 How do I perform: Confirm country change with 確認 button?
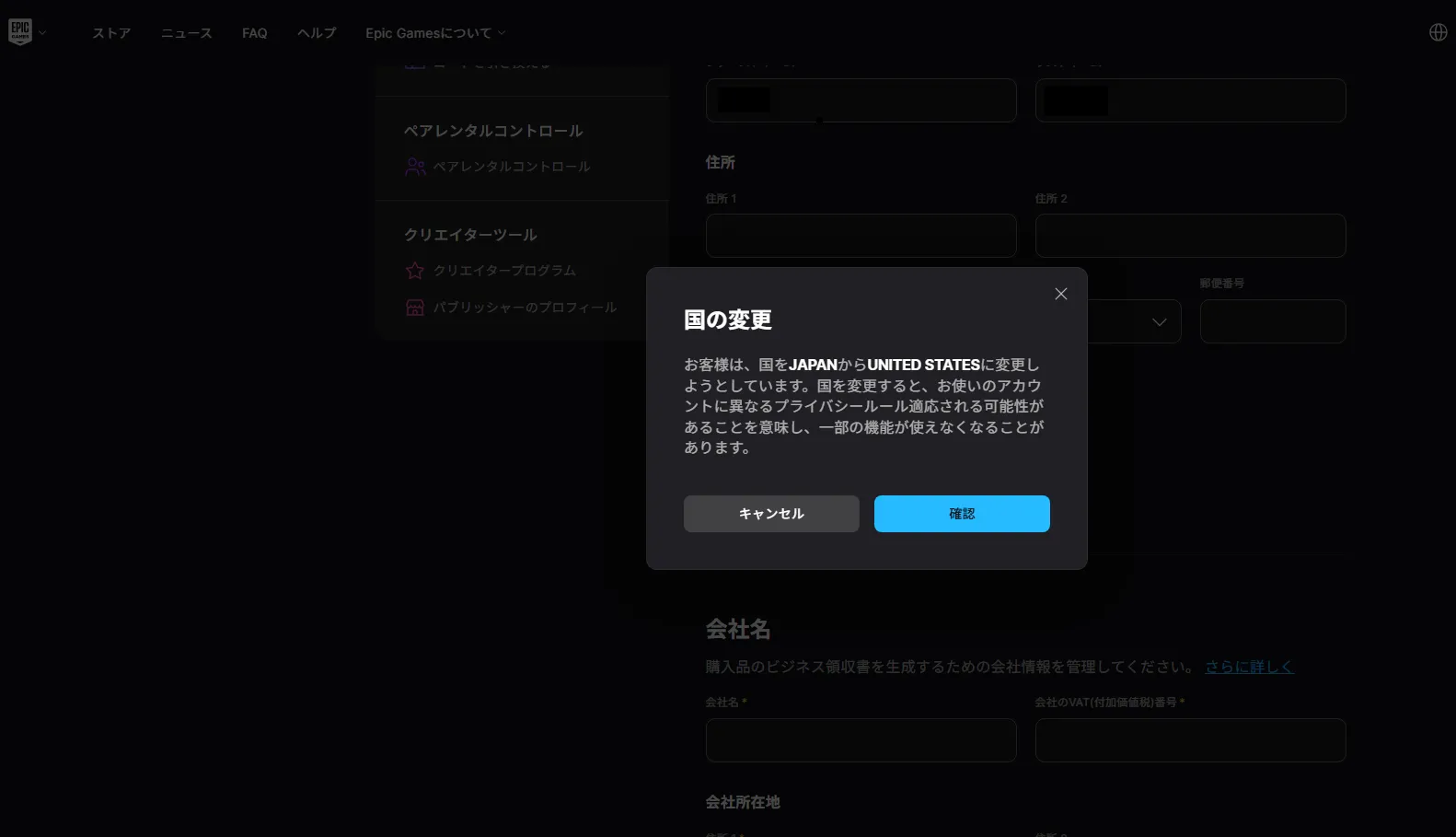pyautogui.click(x=961, y=514)
